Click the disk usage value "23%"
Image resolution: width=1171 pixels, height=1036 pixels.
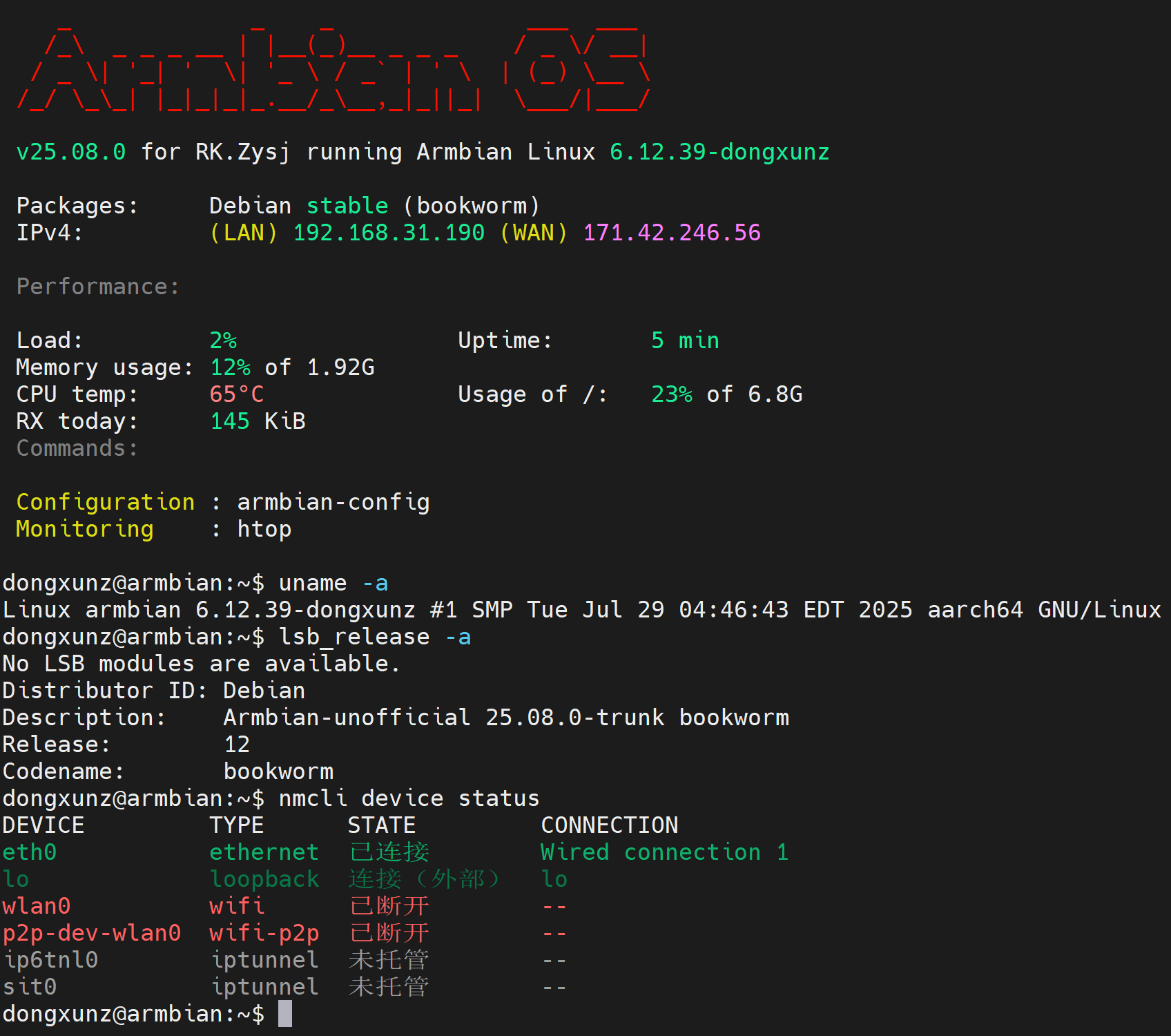point(672,394)
